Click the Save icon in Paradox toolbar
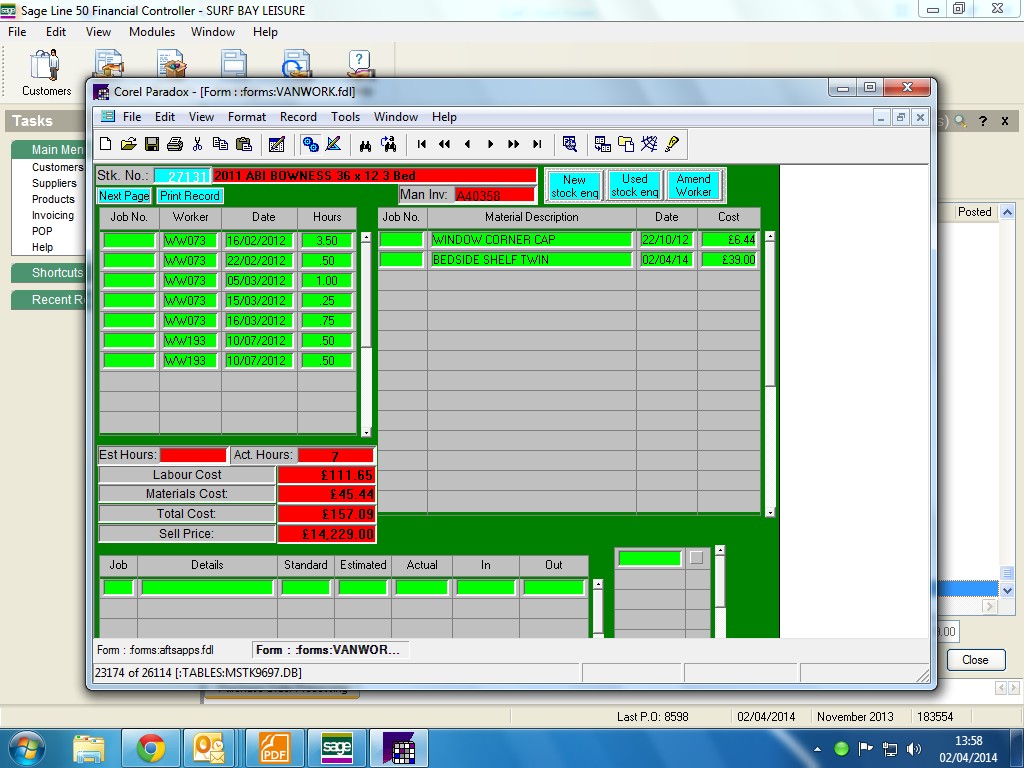The height and width of the screenshot is (768, 1024). point(152,144)
